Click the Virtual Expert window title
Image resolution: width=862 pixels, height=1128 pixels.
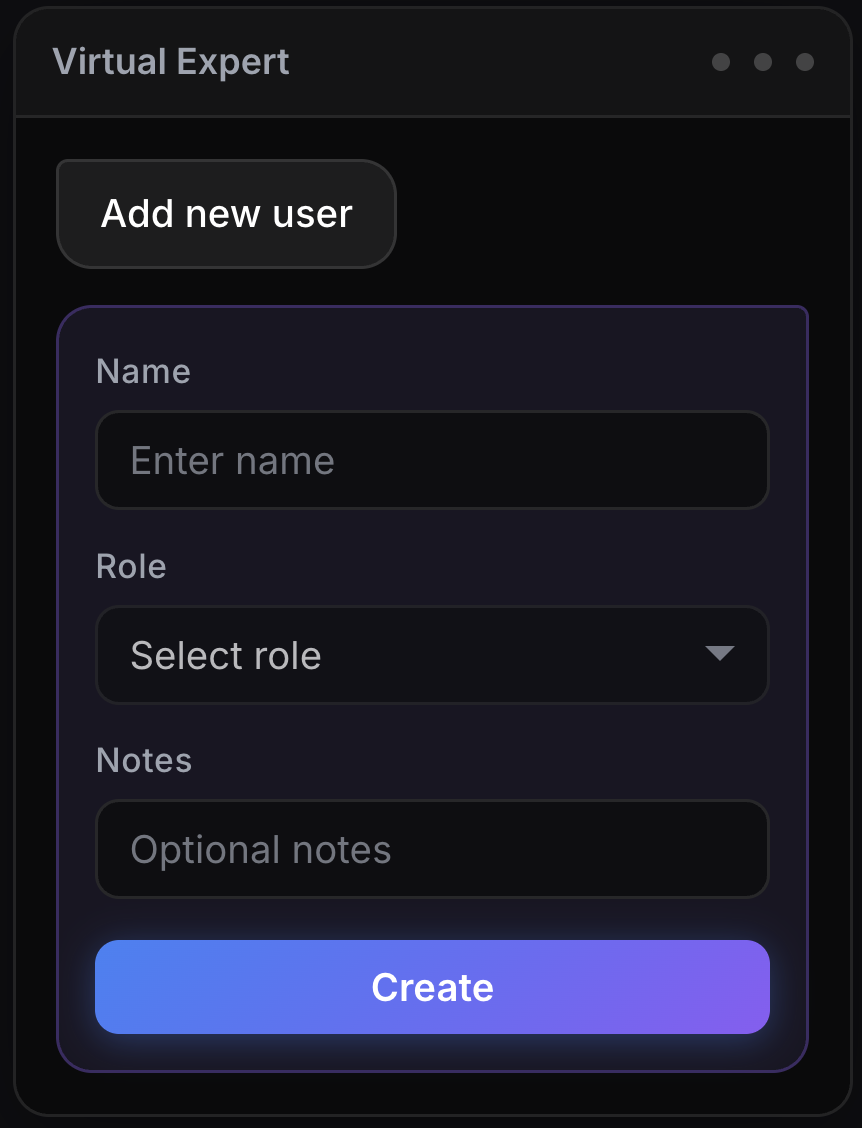click(171, 62)
